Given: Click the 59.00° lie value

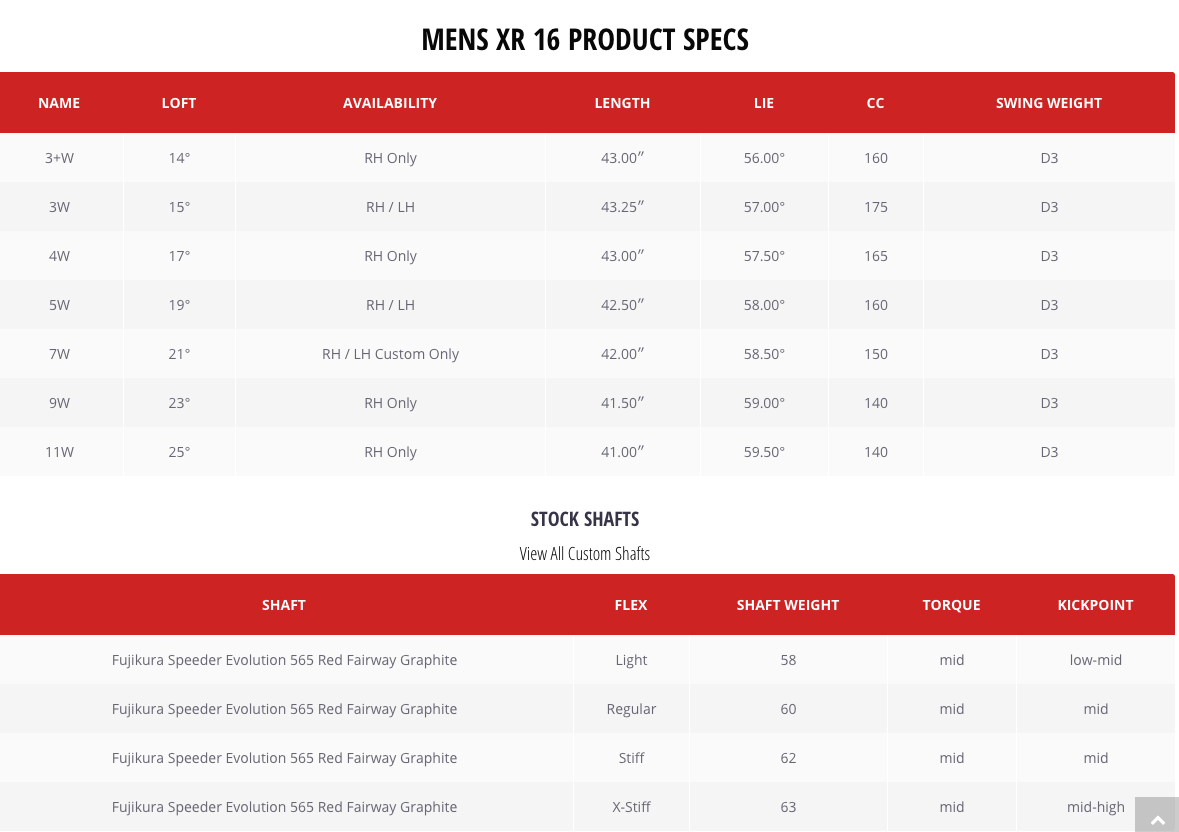Looking at the screenshot, I should pyautogui.click(x=764, y=402).
